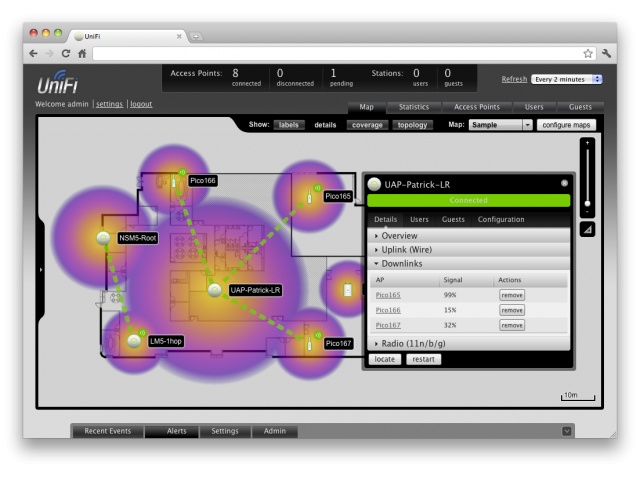640x480 pixels.
Task: Switch to the Statistics tab
Action: click(414, 107)
